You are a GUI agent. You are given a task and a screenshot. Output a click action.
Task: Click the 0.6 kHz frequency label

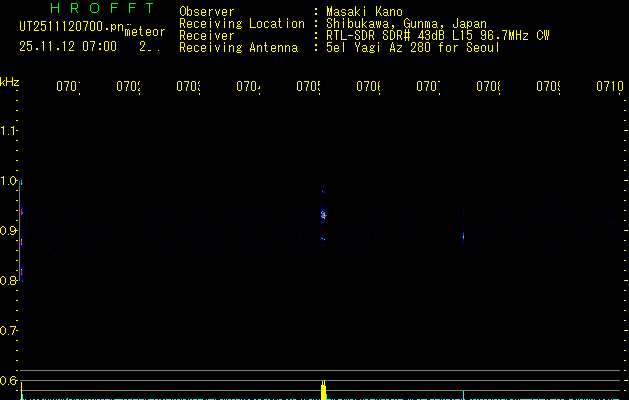coord(8,381)
